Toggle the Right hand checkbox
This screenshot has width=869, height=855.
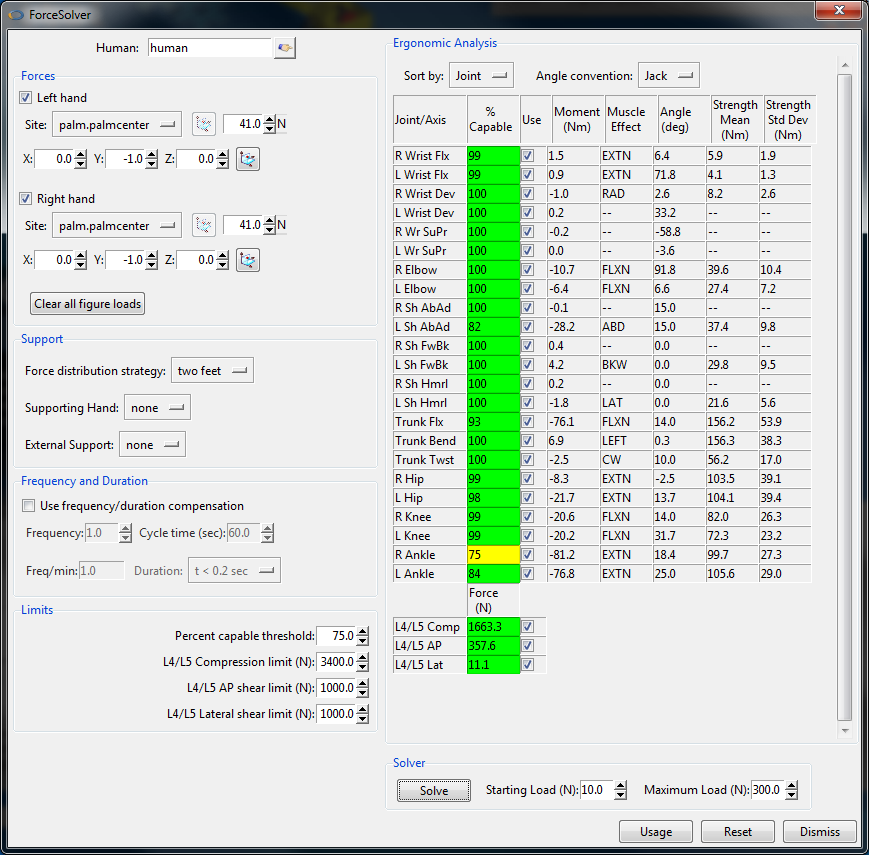[x=25, y=198]
